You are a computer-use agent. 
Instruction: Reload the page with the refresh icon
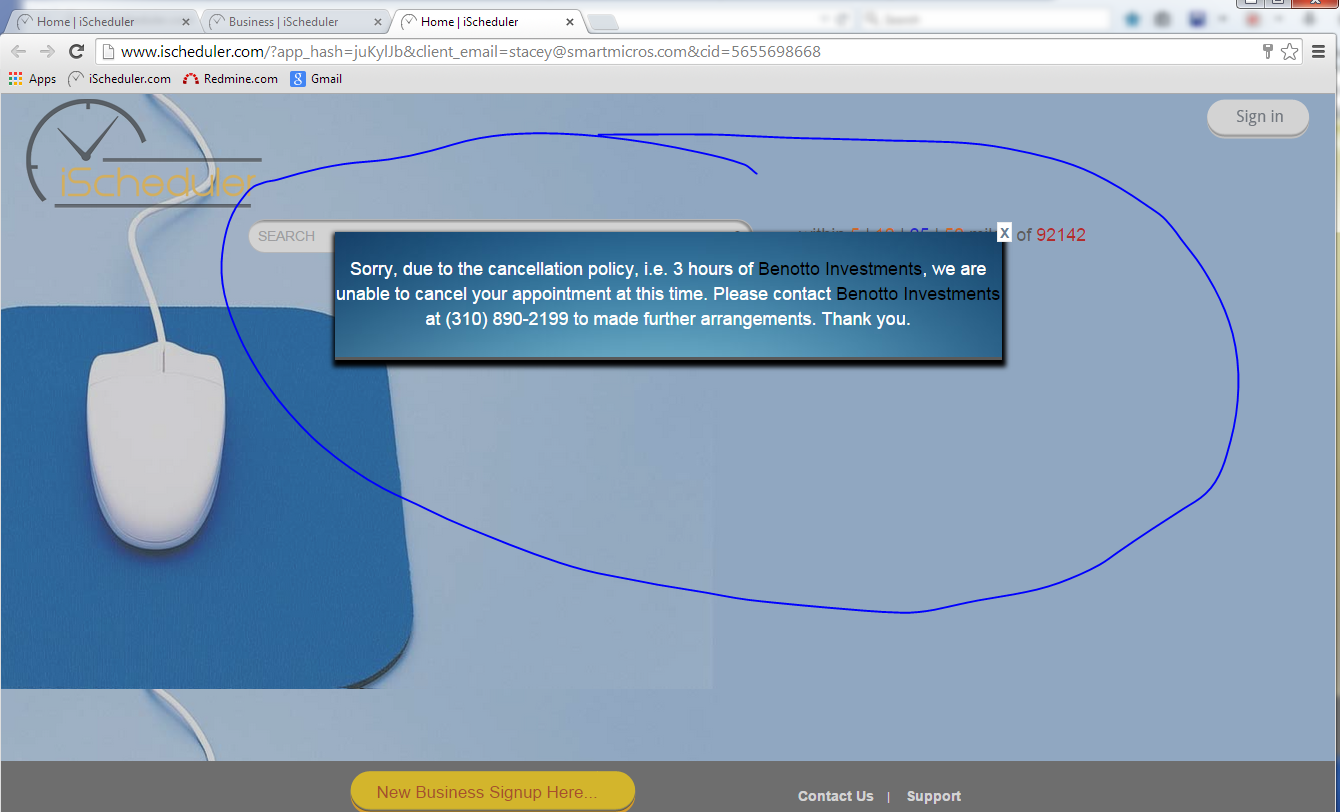click(x=76, y=52)
